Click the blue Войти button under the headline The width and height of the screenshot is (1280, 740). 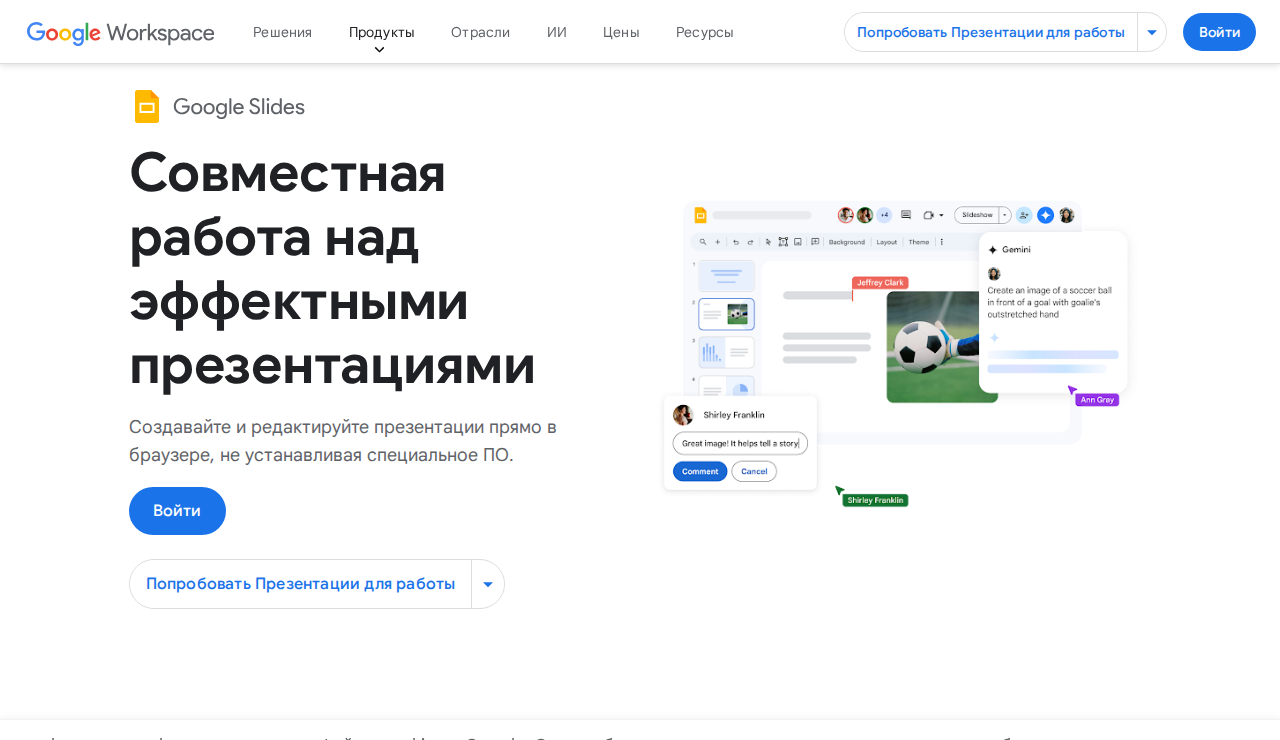pos(177,511)
